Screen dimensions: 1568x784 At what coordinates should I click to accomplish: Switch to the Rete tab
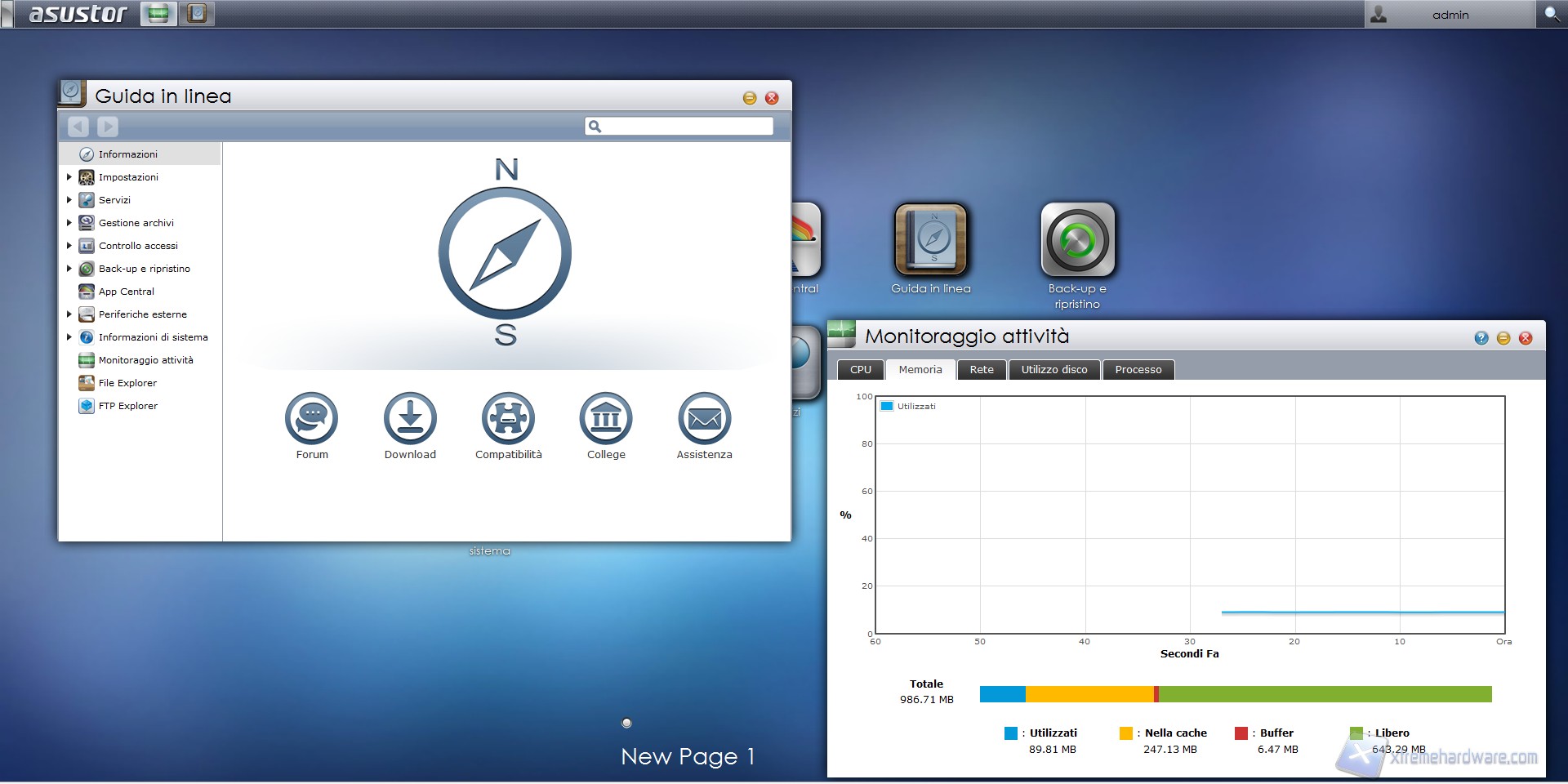coord(982,370)
